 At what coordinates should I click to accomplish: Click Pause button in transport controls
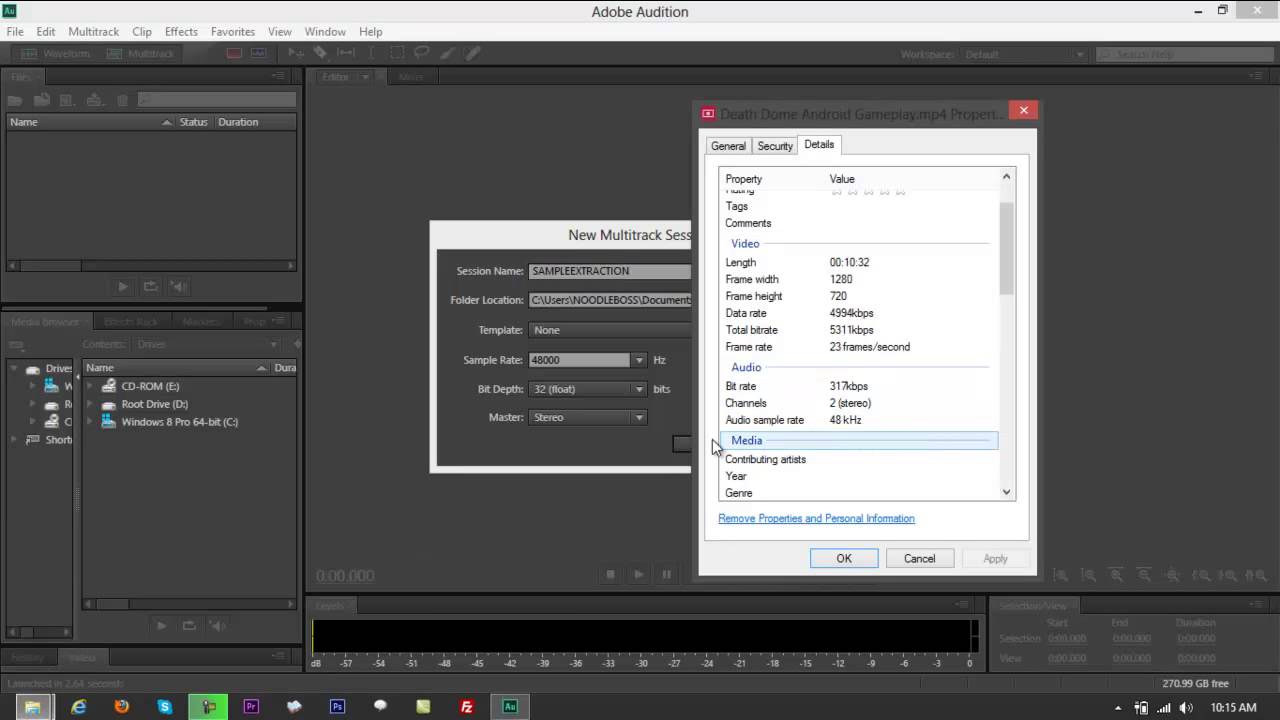pyautogui.click(x=666, y=575)
